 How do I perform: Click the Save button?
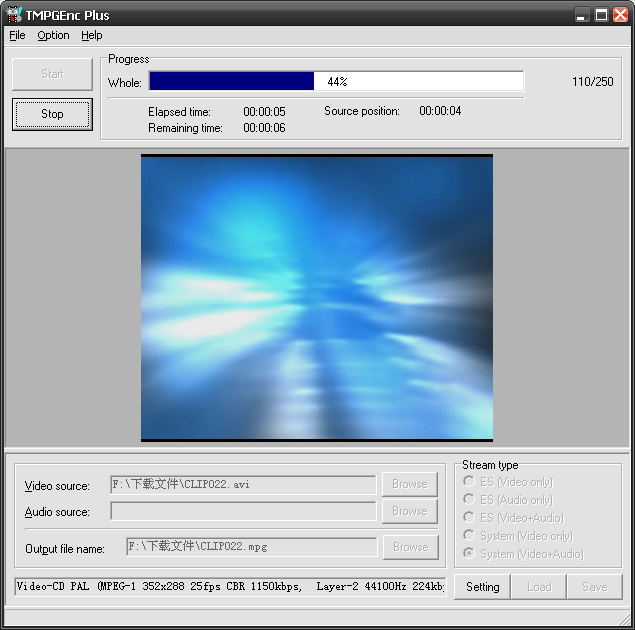(x=595, y=587)
